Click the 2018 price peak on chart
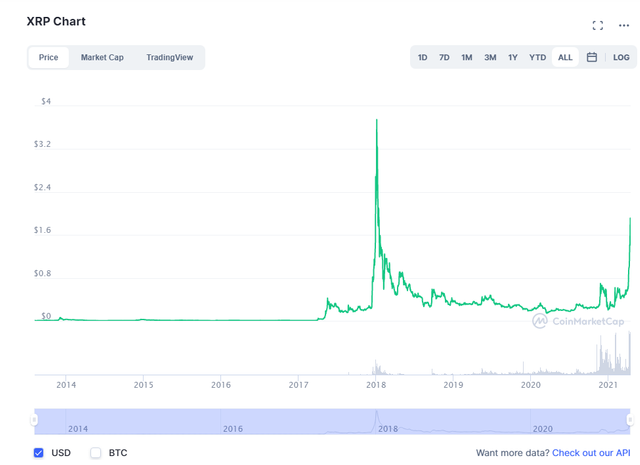 [x=377, y=120]
